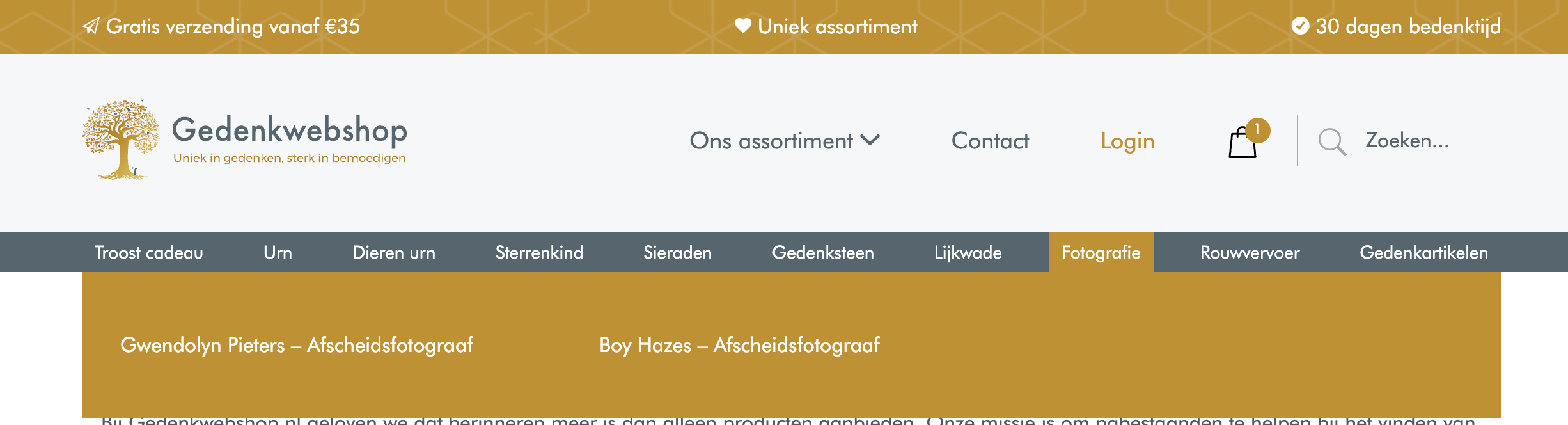Open the Fotografie menu tab

point(1101,252)
